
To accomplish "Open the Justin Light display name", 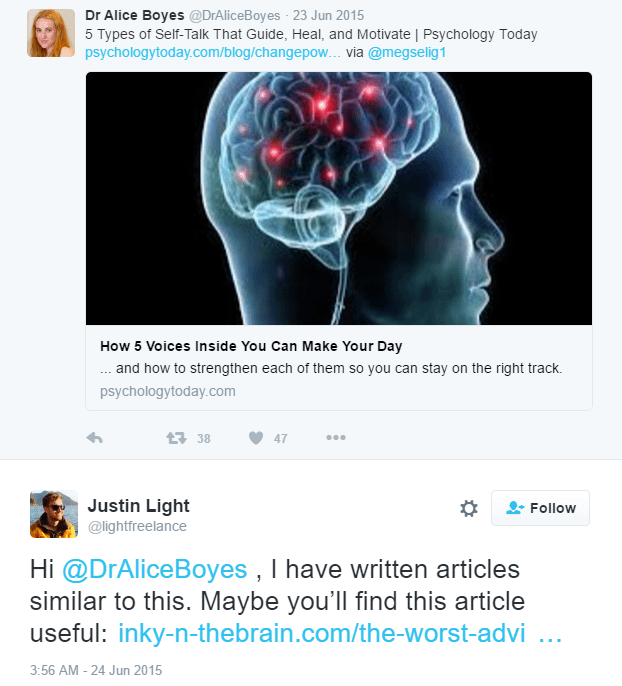I will click(x=138, y=506).
